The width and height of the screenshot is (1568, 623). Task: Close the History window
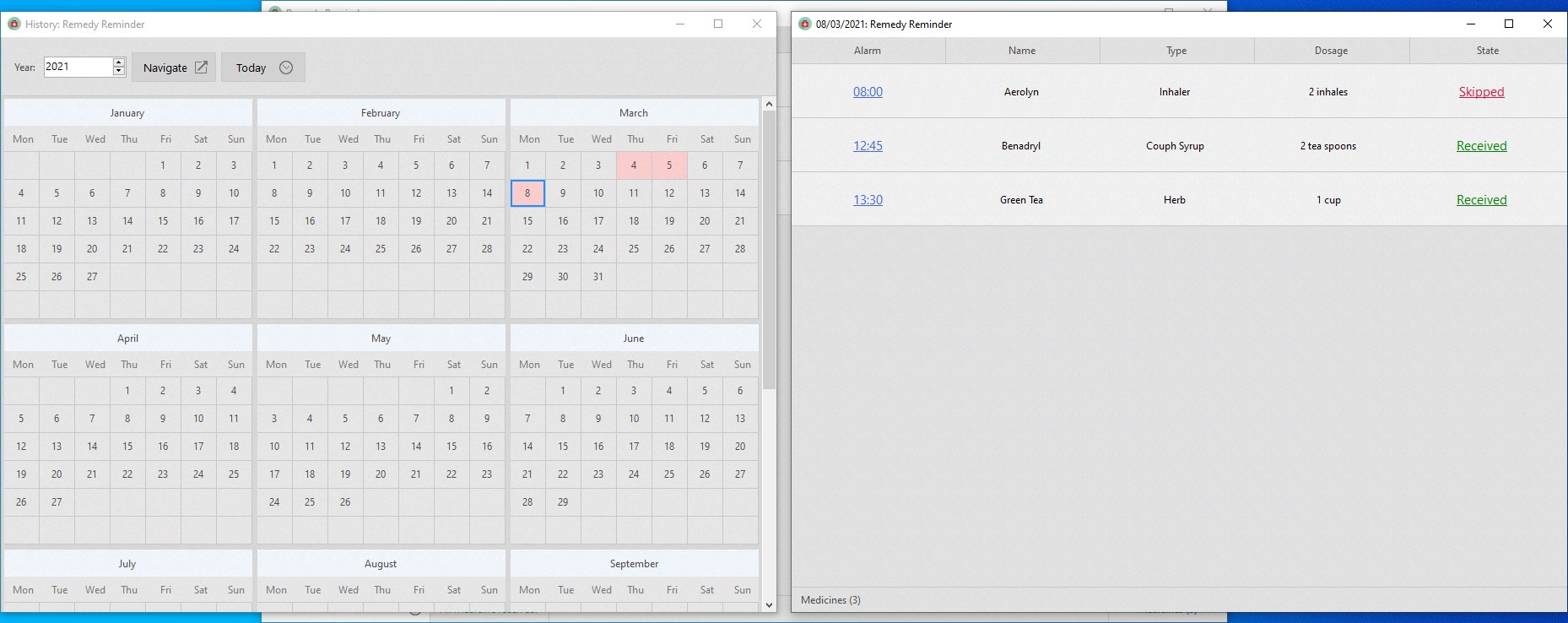coord(757,24)
